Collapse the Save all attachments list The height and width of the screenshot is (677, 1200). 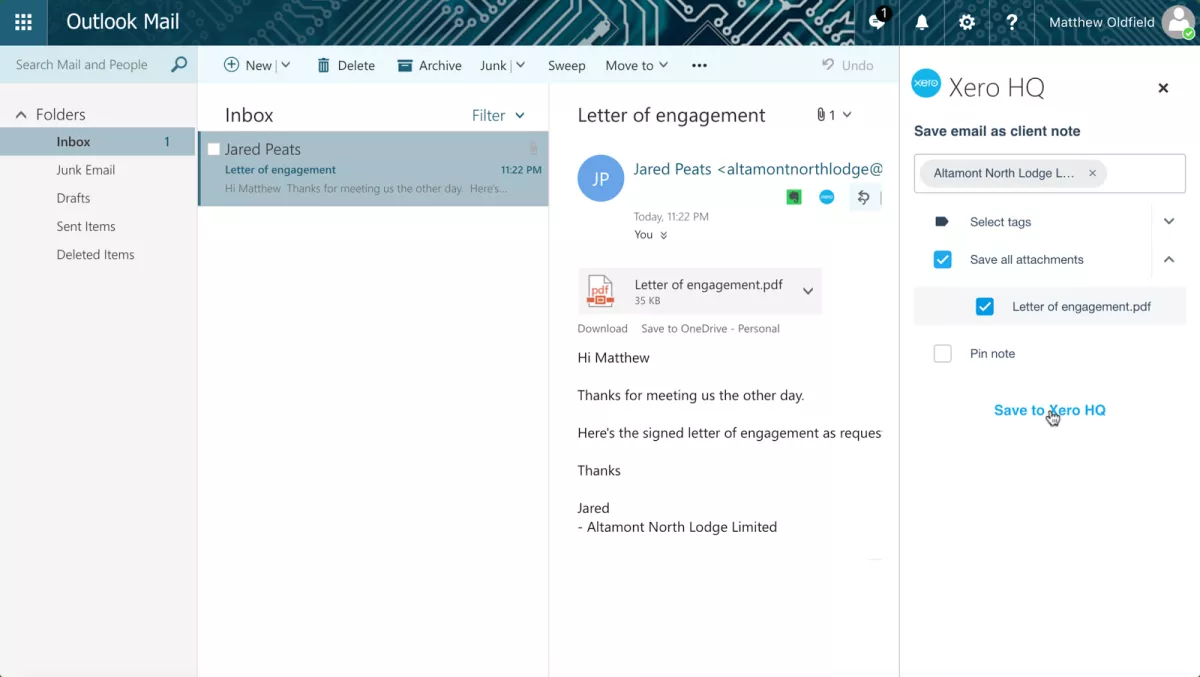tap(1169, 260)
